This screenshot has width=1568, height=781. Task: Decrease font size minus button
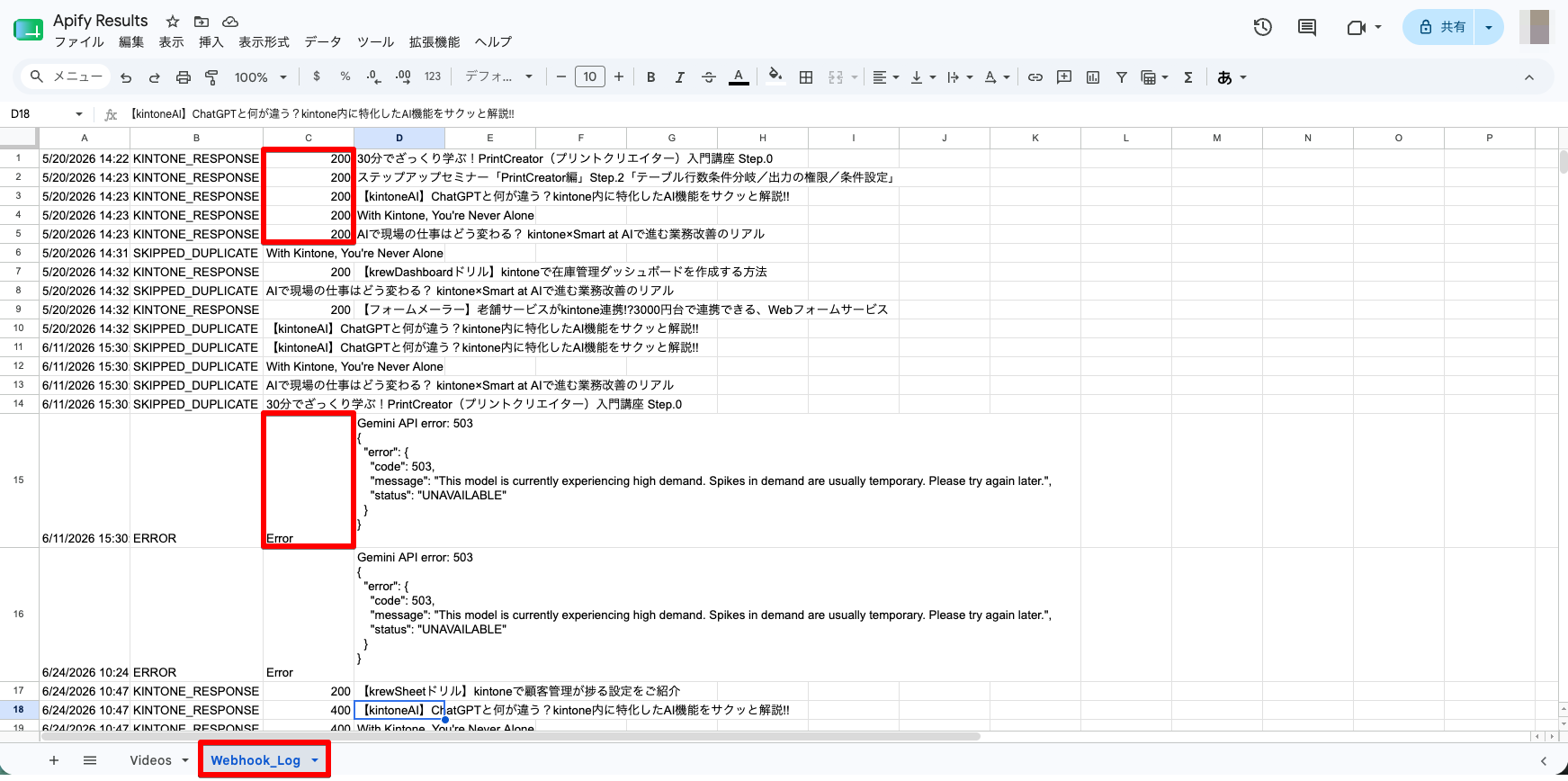click(561, 77)
